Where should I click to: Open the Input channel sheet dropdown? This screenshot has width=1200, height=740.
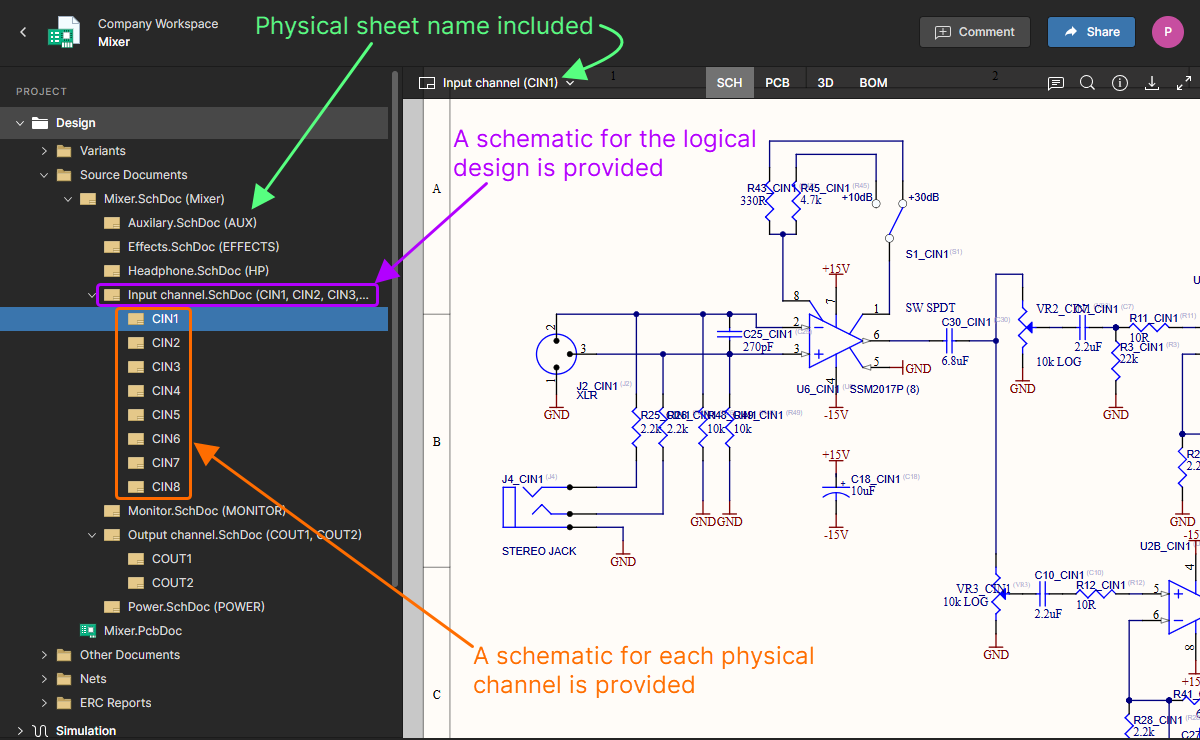coord(570,84)
